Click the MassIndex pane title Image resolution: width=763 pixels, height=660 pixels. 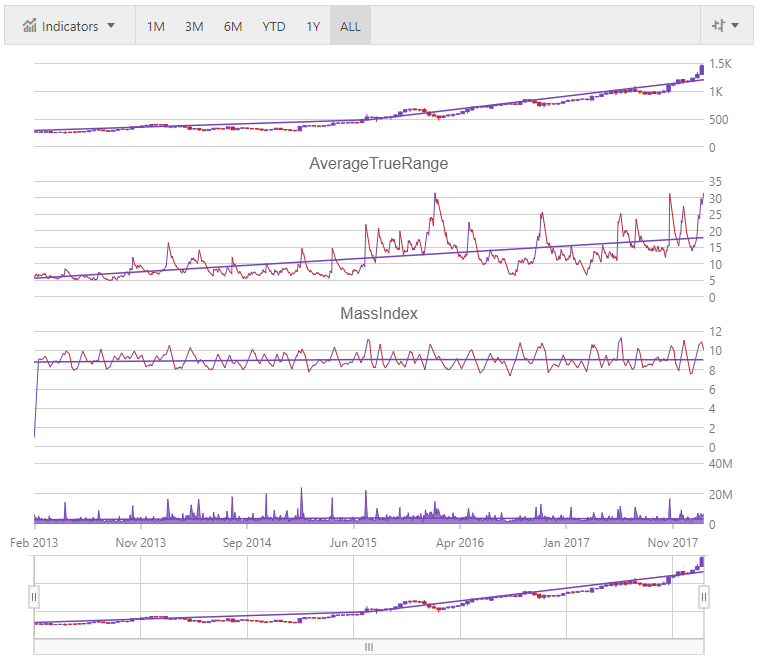[x=378, y=313]
